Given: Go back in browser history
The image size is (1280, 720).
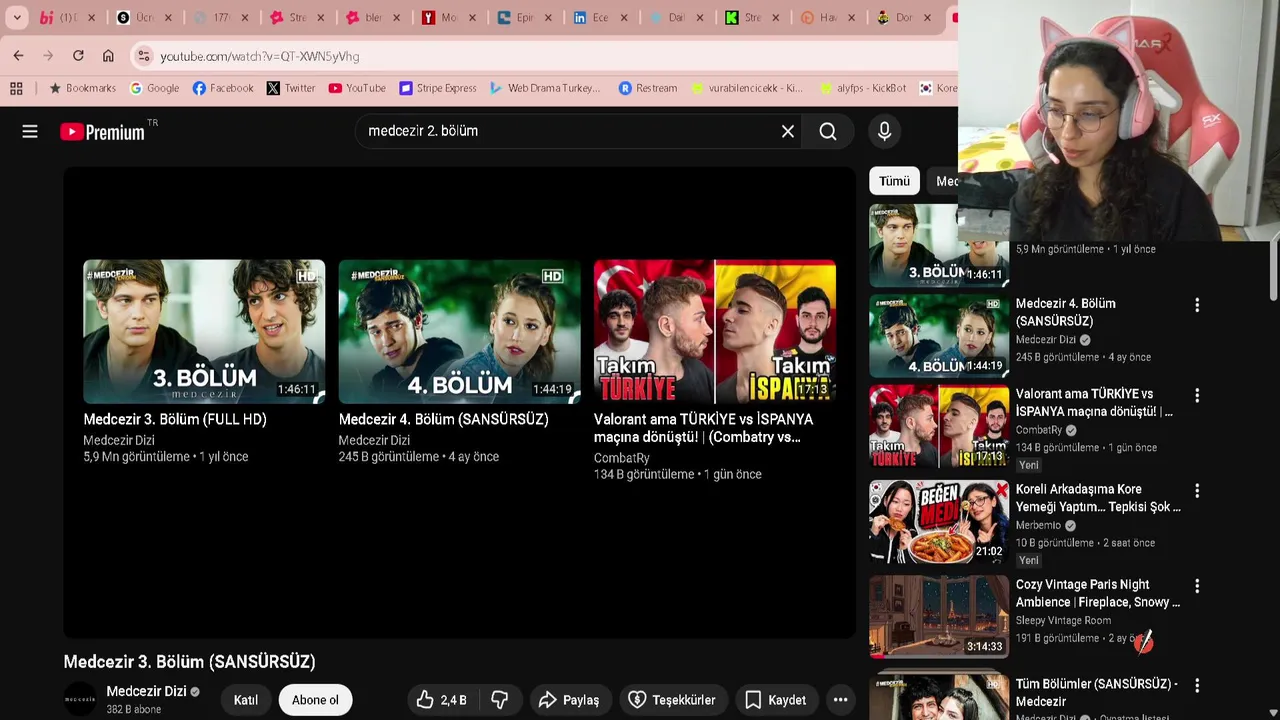Looking at the screenshot, I should click(x=18, y=56).
